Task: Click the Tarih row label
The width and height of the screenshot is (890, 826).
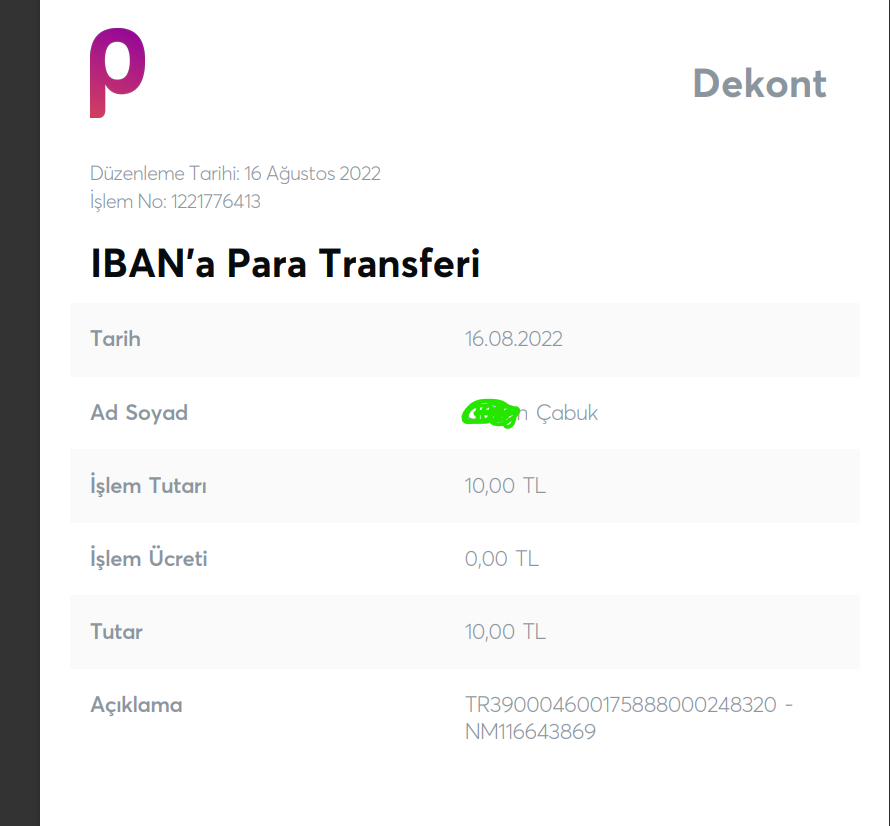Action: pos(115,339)
